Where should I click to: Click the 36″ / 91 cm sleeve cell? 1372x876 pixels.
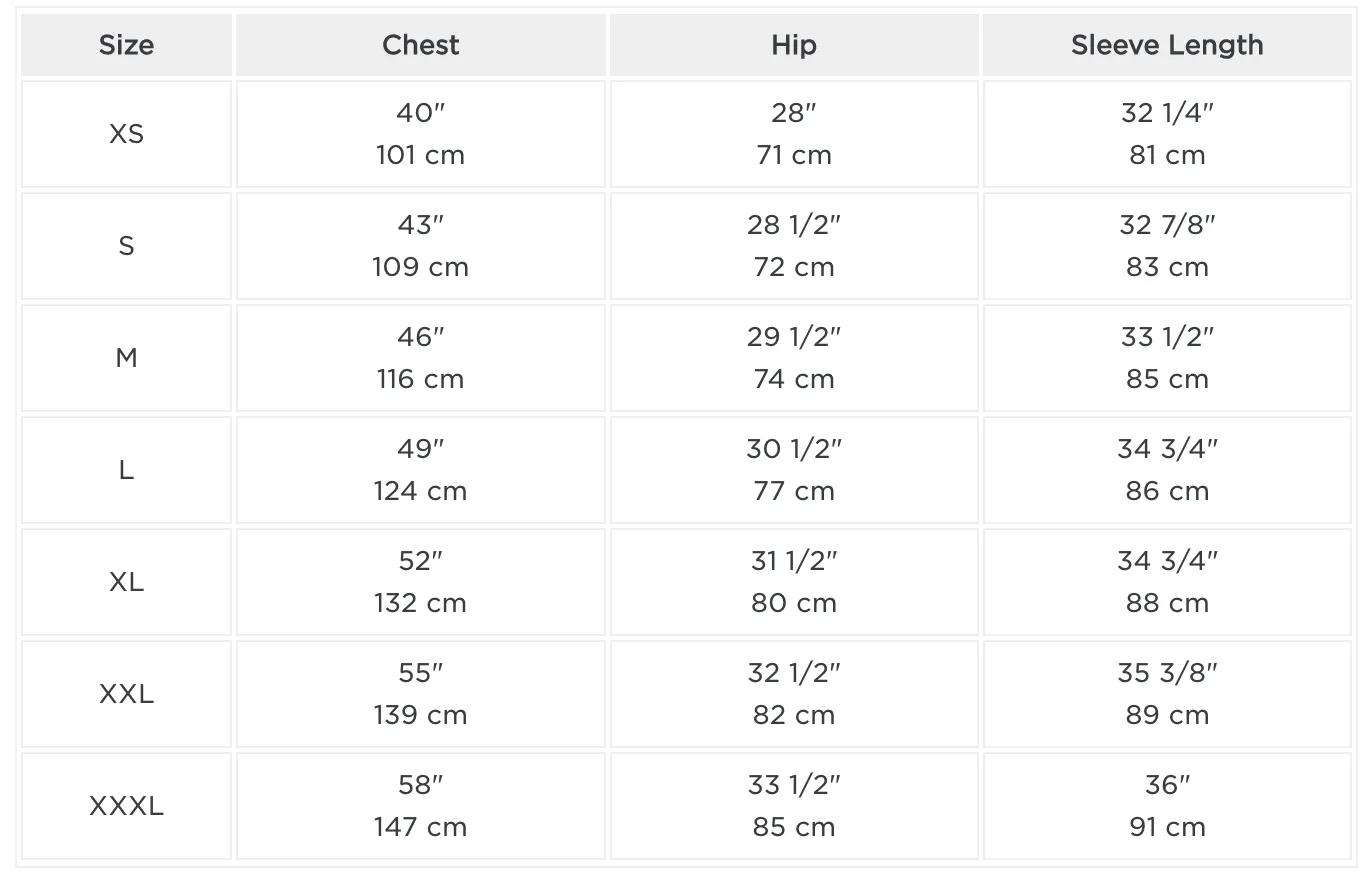[x=1167, y=806]
